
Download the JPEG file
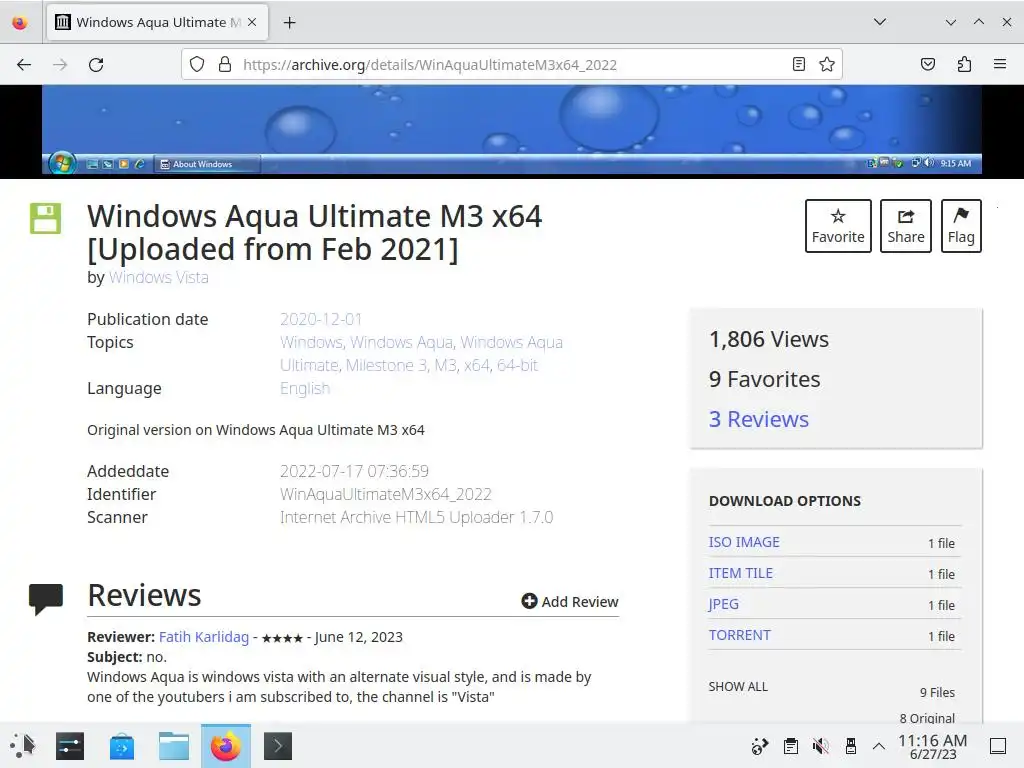coord(724,604)
